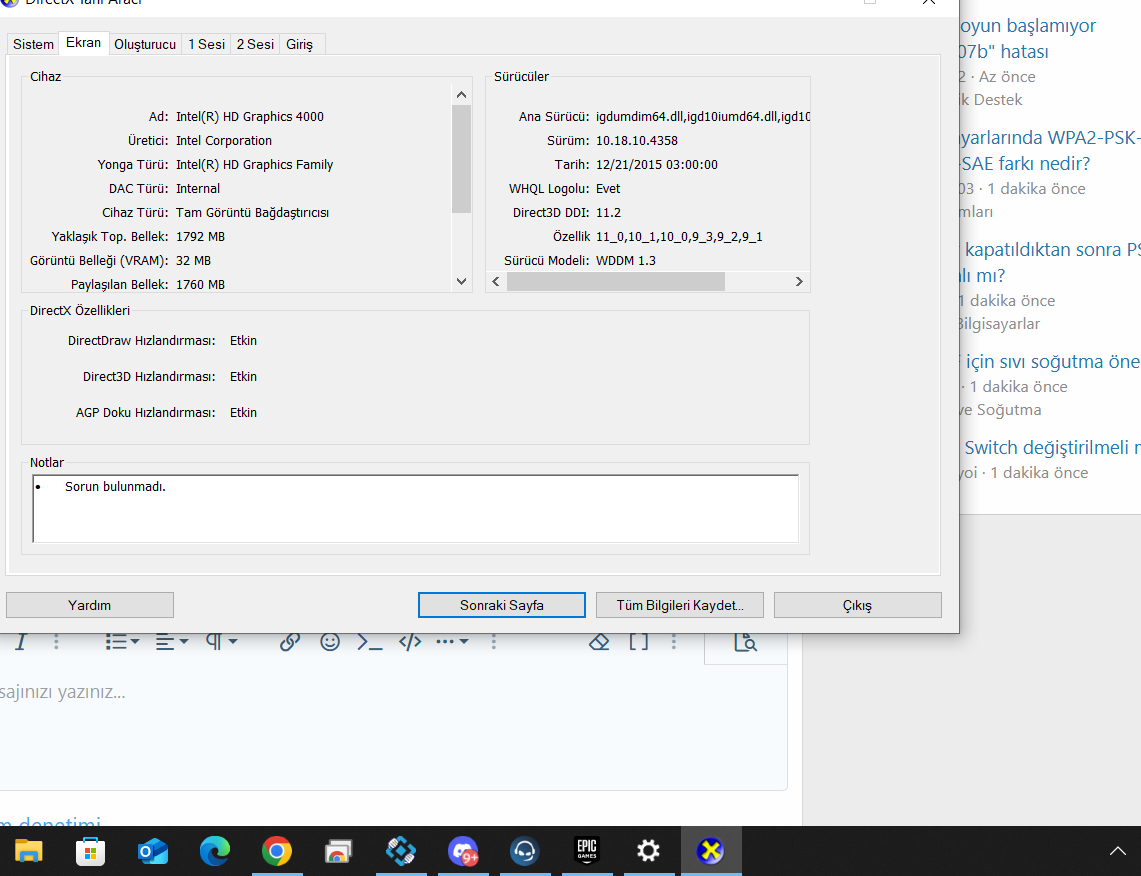Open the paragraph format dropdown
The height and width of the screenshot is (876, 1141).
tap(221, 642)
